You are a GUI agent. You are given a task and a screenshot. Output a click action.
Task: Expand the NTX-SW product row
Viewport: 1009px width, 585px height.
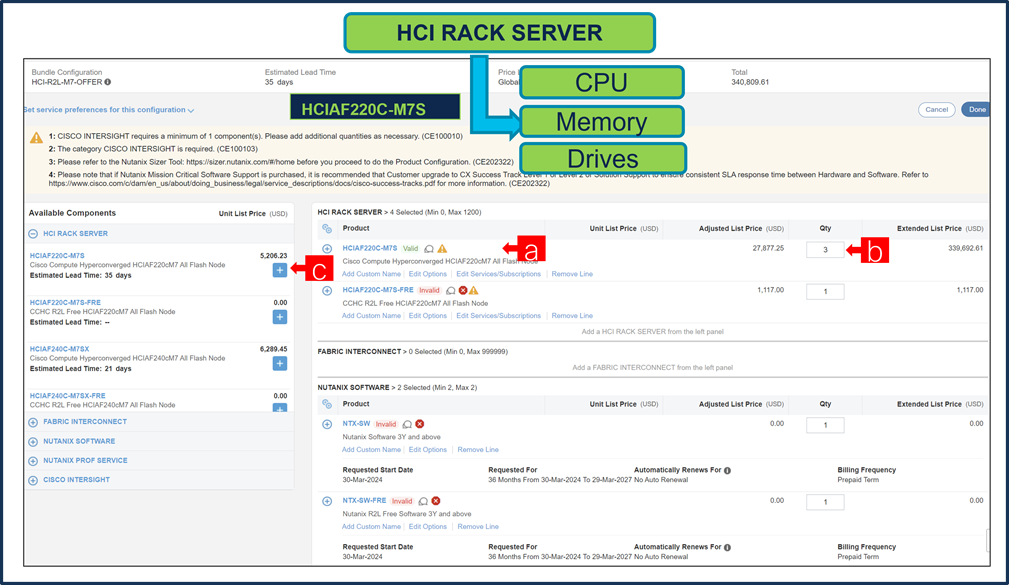point(327,424)
